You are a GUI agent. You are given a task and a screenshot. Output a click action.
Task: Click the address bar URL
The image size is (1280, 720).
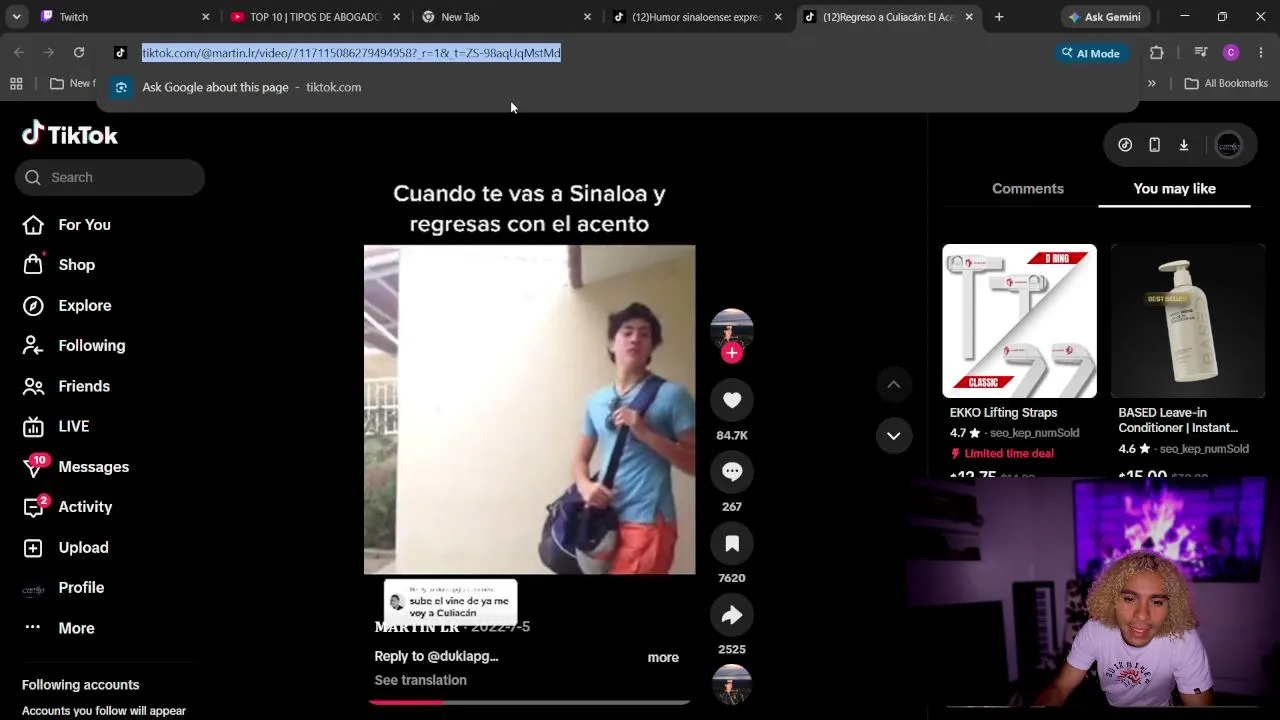pos(351,53)
